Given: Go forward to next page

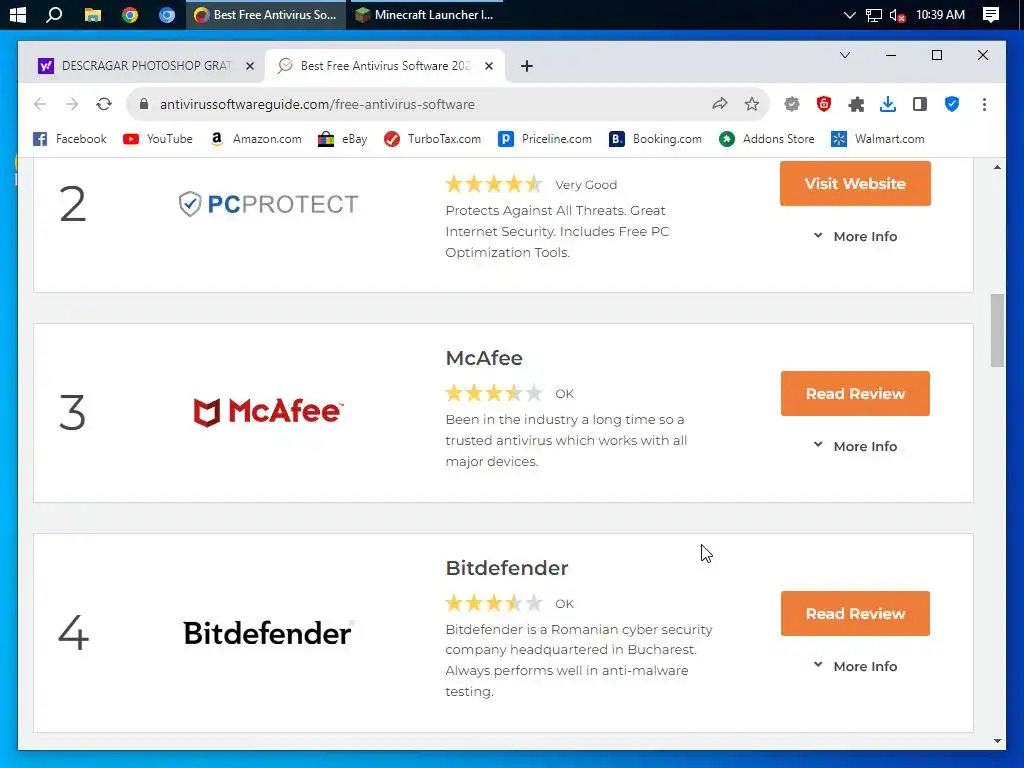Looking at the screenshot, I should [72, 104].
